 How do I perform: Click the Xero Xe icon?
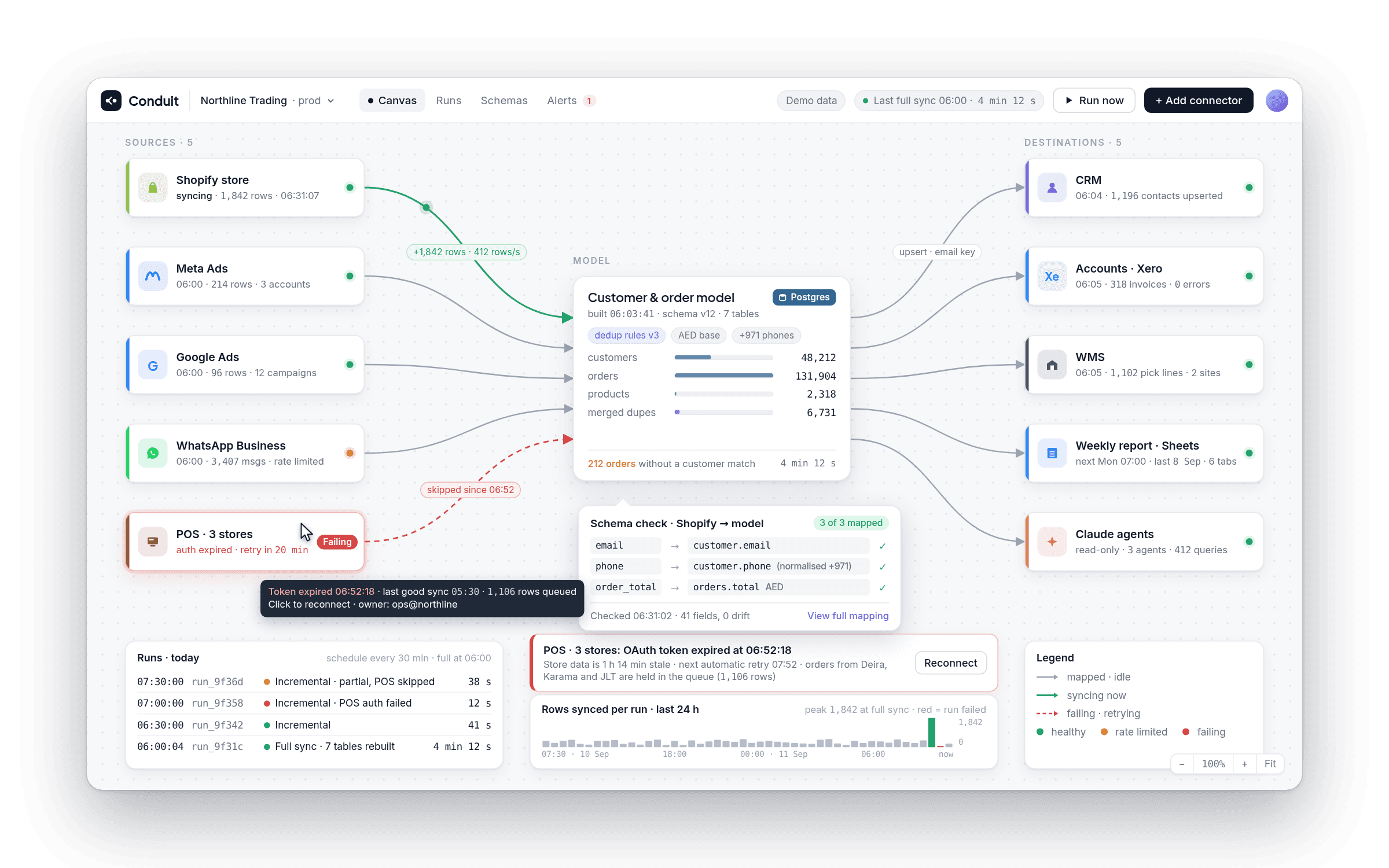click(x=1052, y=276)
